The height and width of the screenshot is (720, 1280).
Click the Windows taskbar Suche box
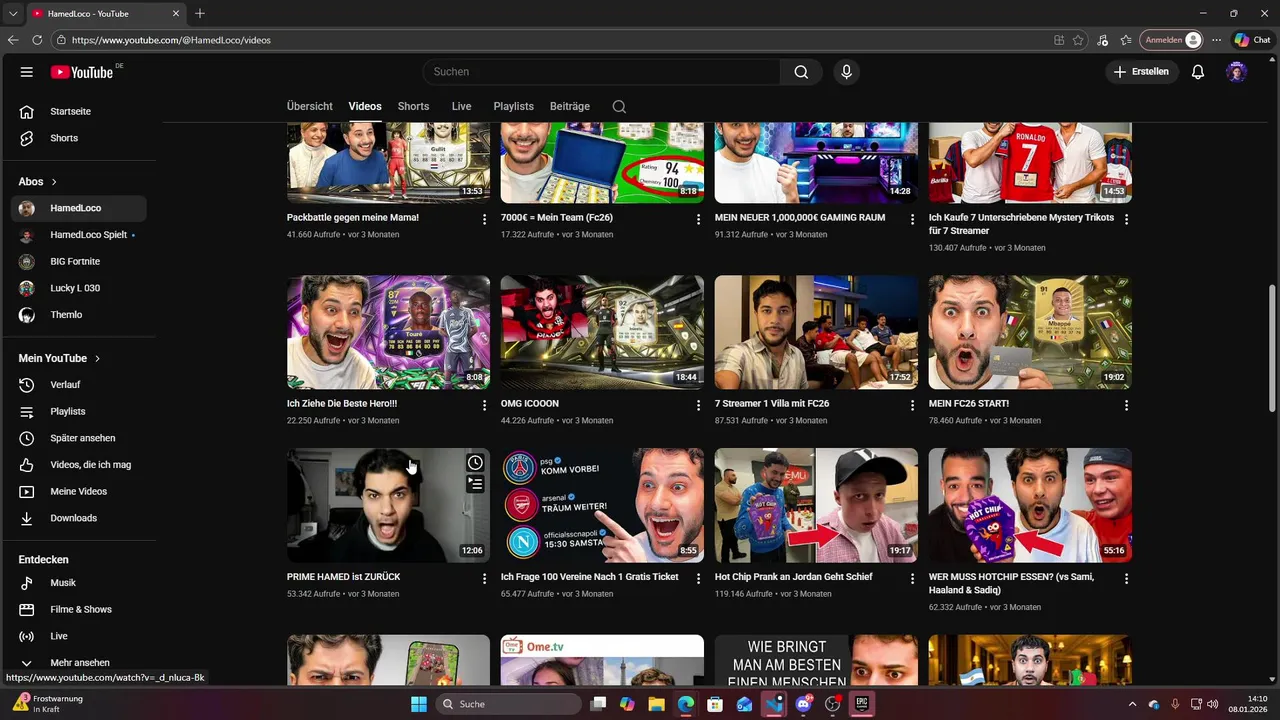click(508, 704)
